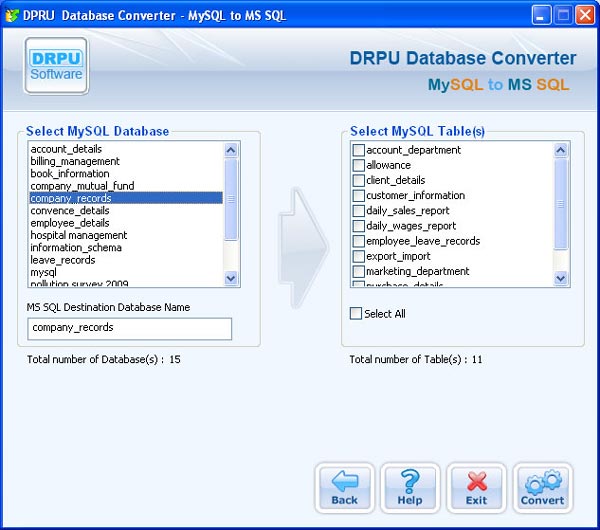This screenshot has height=530, width=600.
Task: Click the table list scrollbar thumb
Action: (561, 204)
